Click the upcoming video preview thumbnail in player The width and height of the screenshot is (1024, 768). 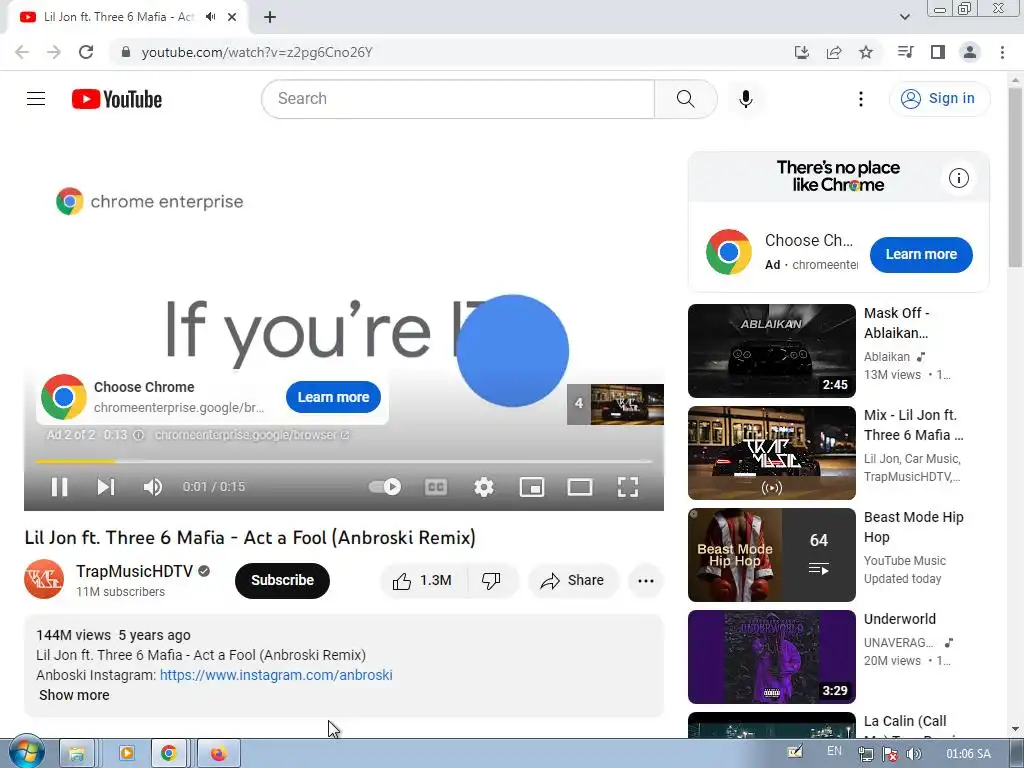[x=615, y=404]
